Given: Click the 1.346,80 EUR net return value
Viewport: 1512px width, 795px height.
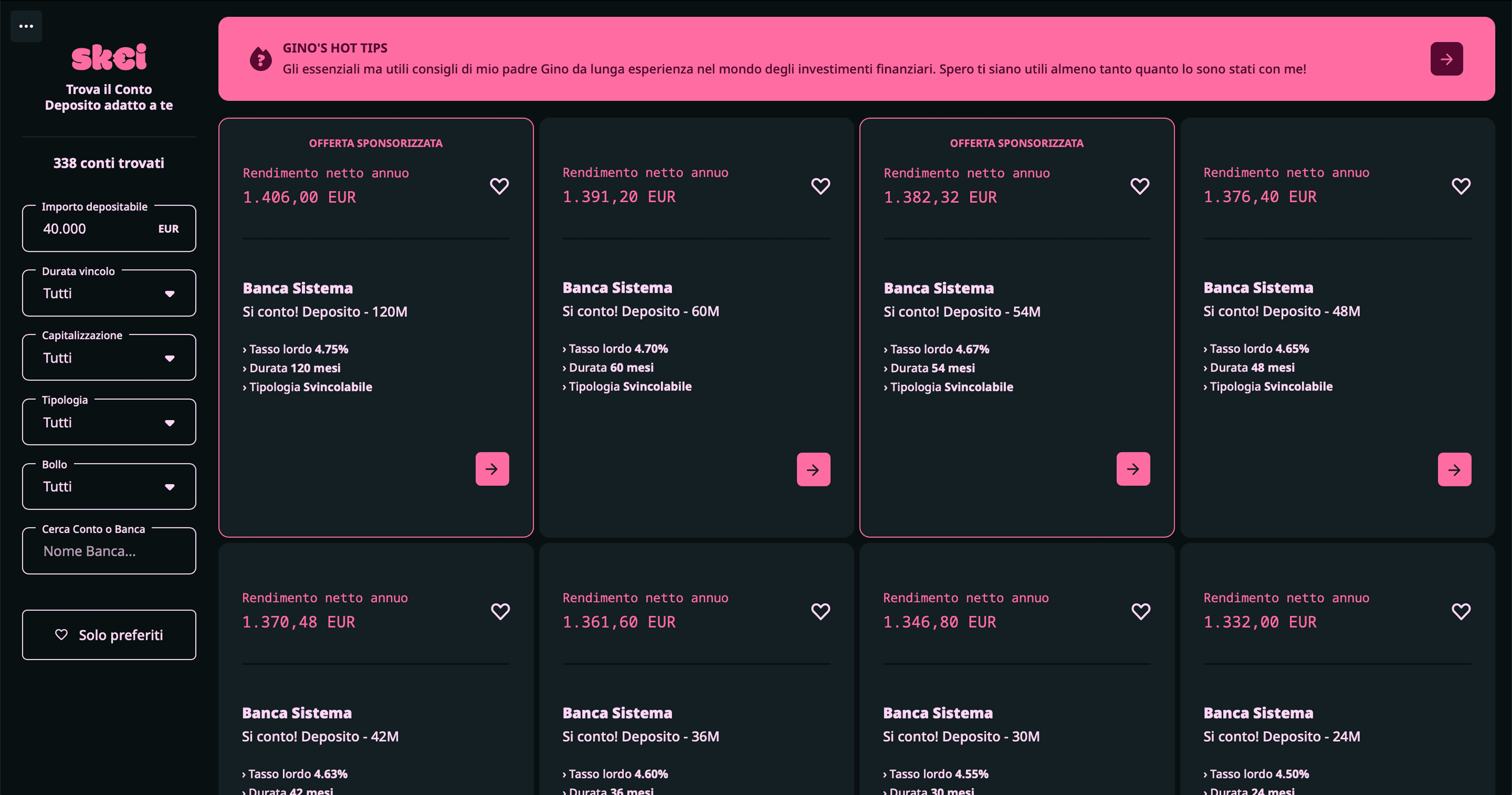Looking at the screenshot, I should tap(939, 622).
